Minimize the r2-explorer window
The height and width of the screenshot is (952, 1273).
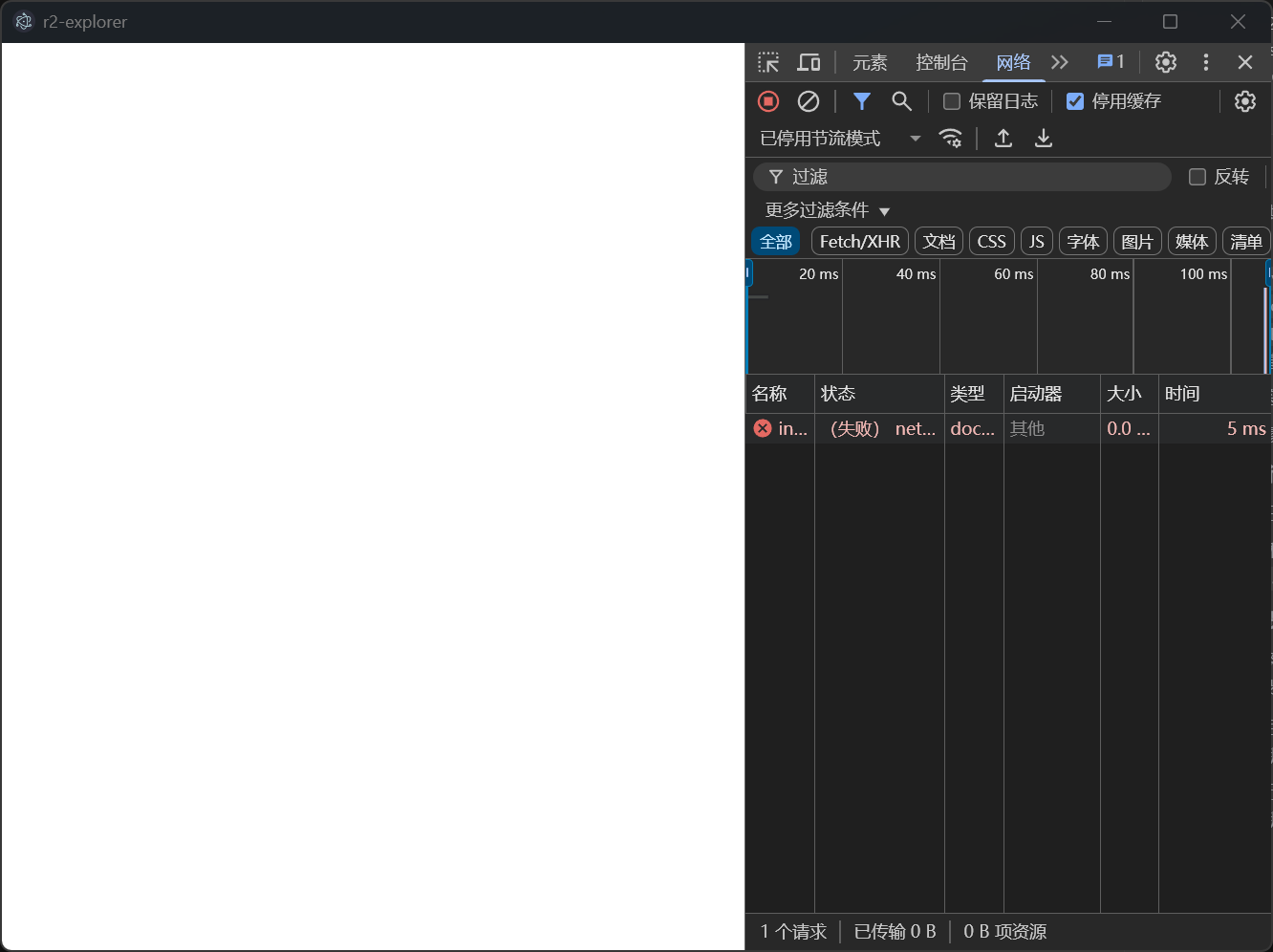pyautogui.click(x=1105, y=21)
